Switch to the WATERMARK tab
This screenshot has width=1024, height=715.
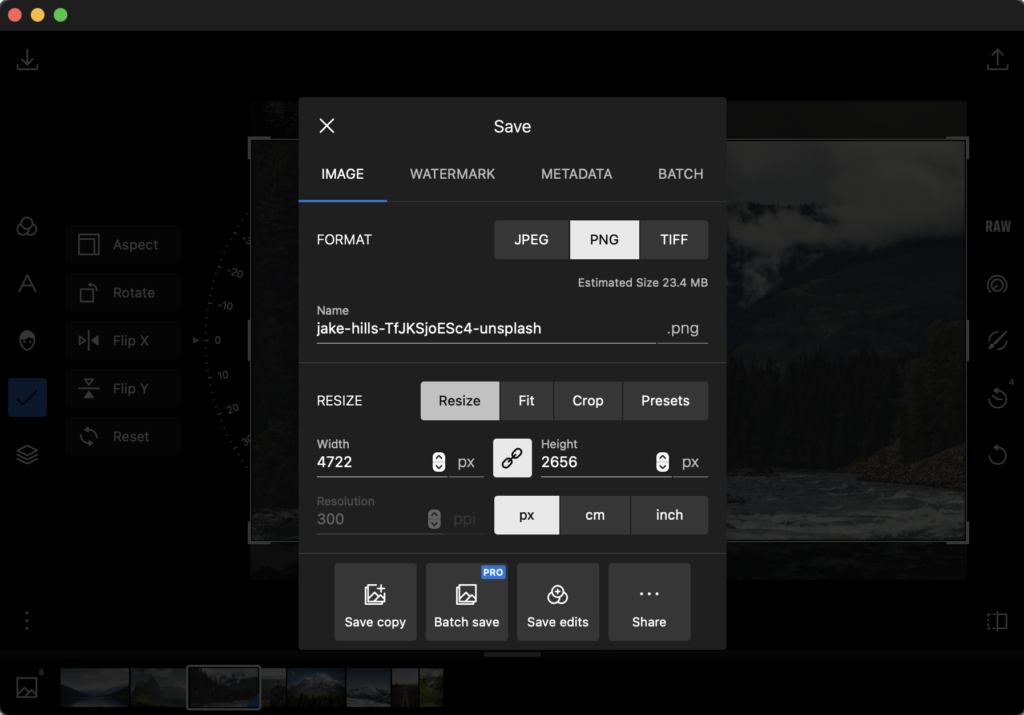tap(452, 173)
